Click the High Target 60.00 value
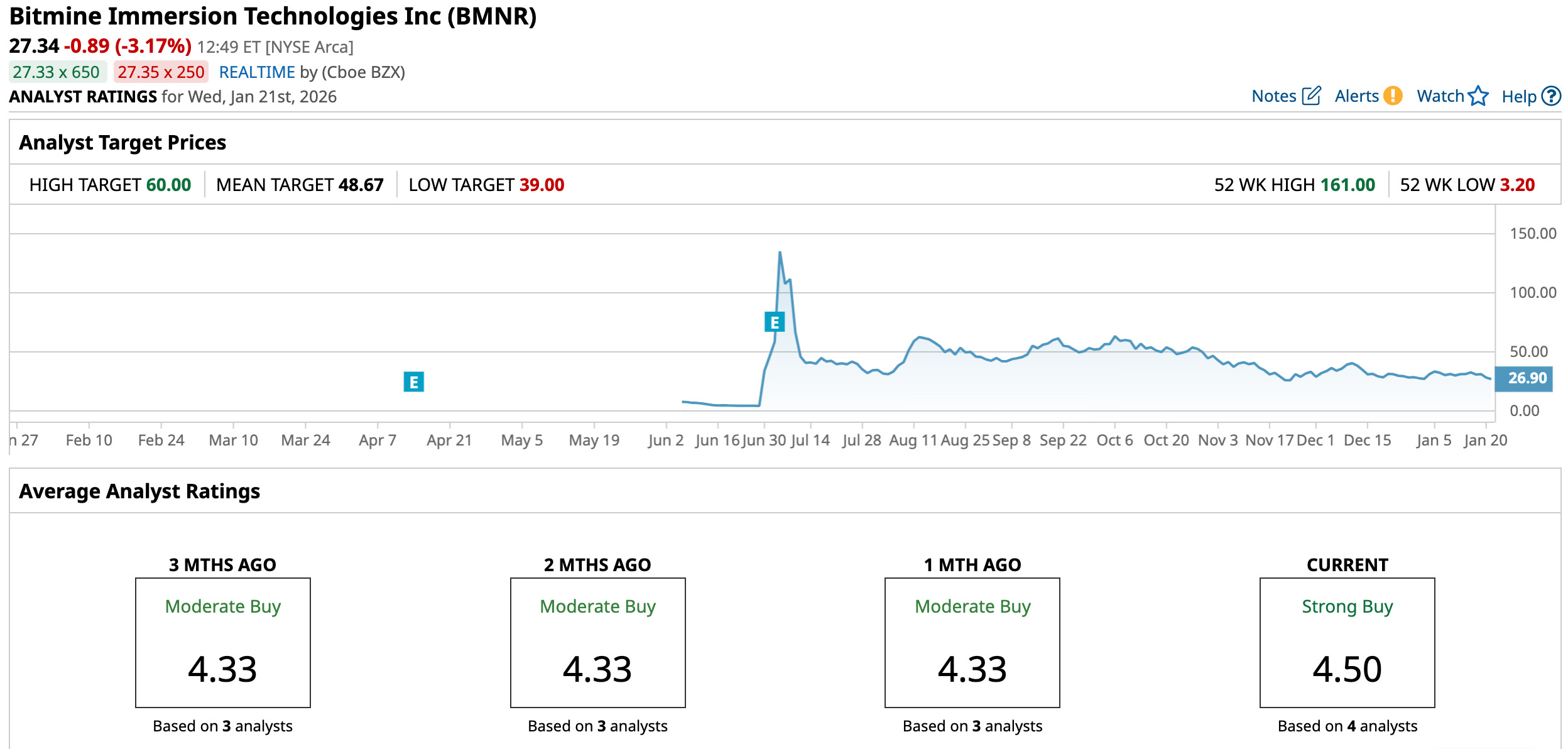Viewport: 1568px width, 749px height. point(168,185)
